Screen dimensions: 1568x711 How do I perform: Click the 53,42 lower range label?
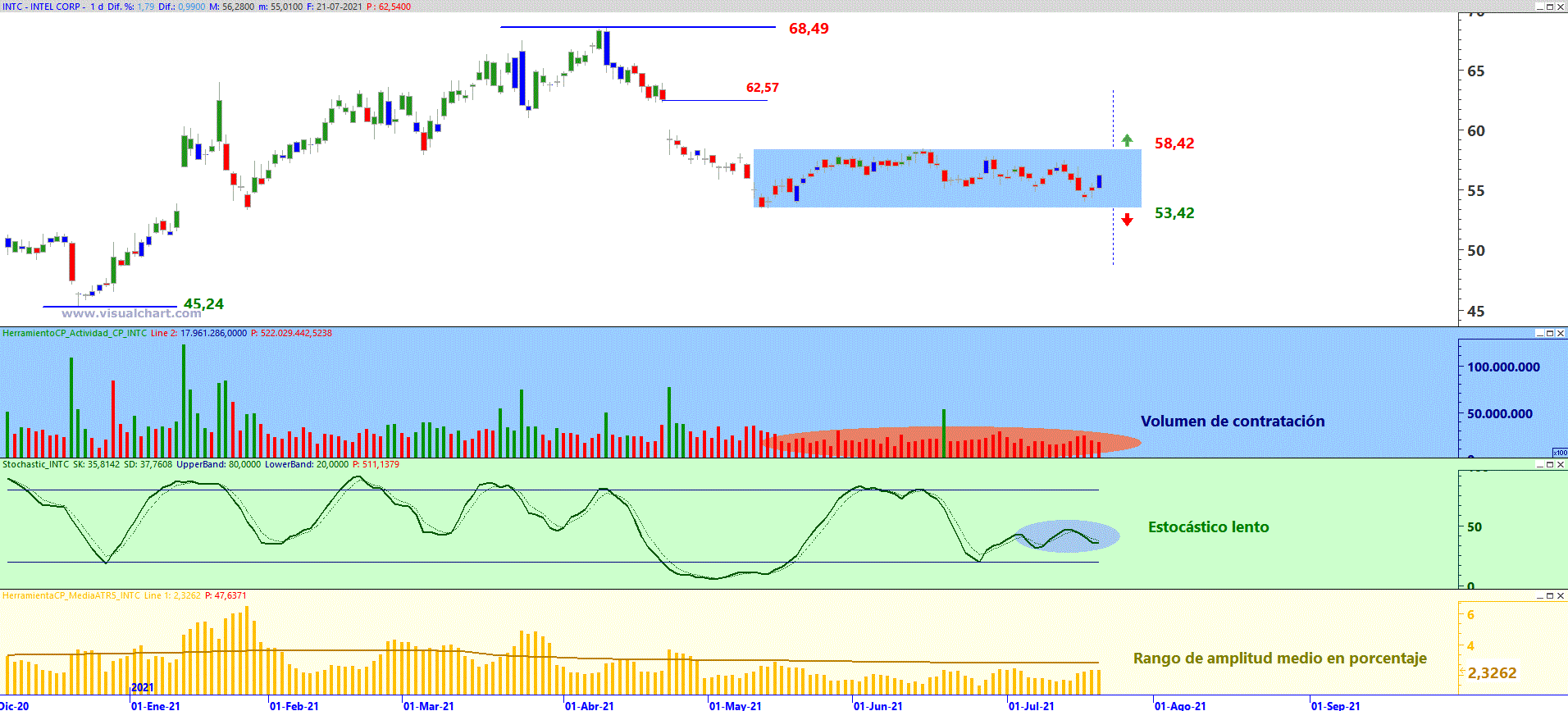(1174, 213)
